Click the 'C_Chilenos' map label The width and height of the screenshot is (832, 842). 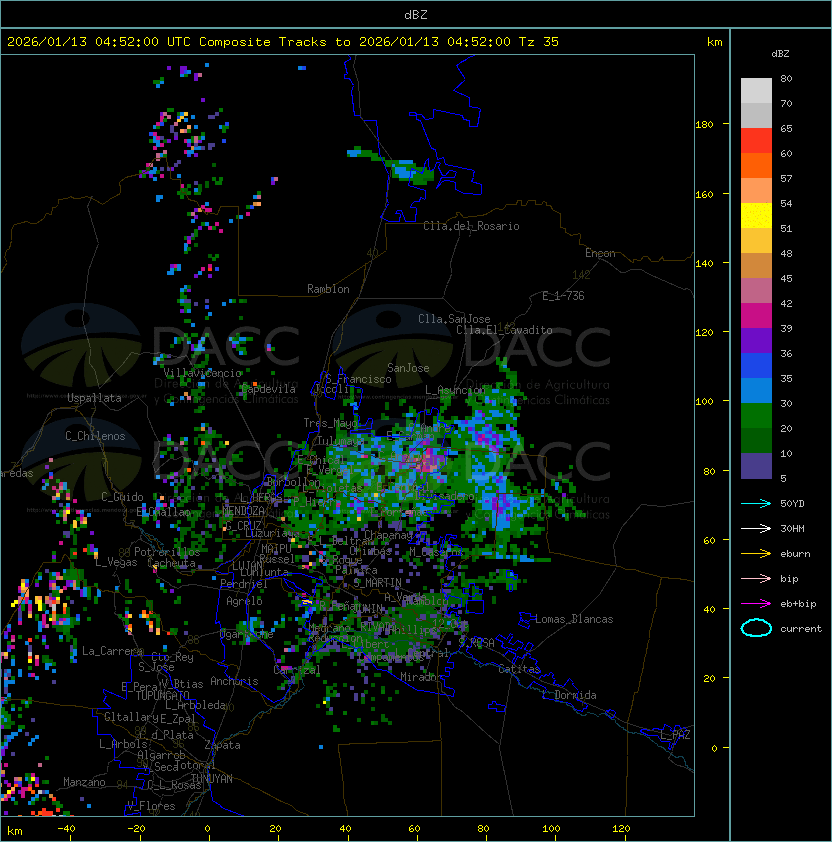pos(95,436)
